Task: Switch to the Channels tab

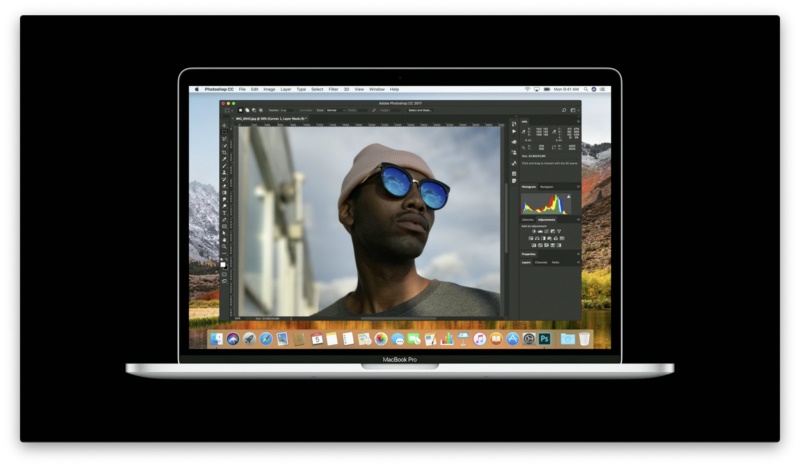Action: click(541, 262)
